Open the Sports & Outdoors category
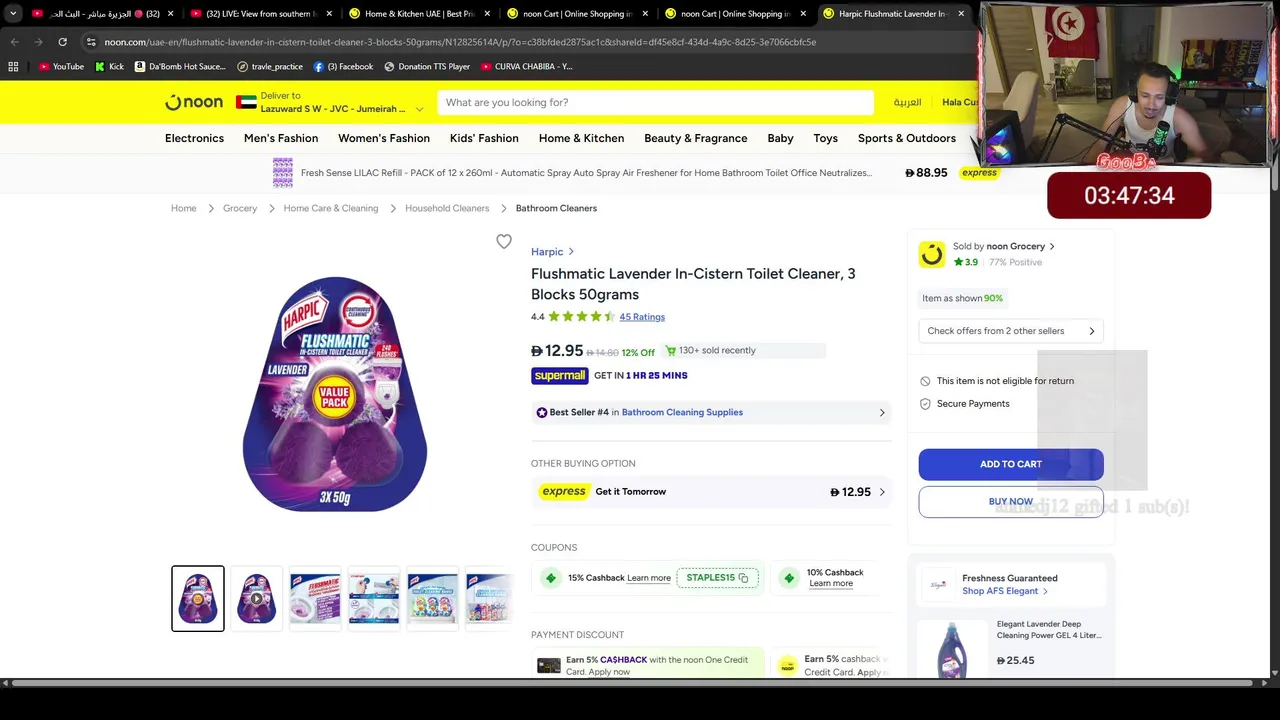1280x720 pixels. coord(907,138)
